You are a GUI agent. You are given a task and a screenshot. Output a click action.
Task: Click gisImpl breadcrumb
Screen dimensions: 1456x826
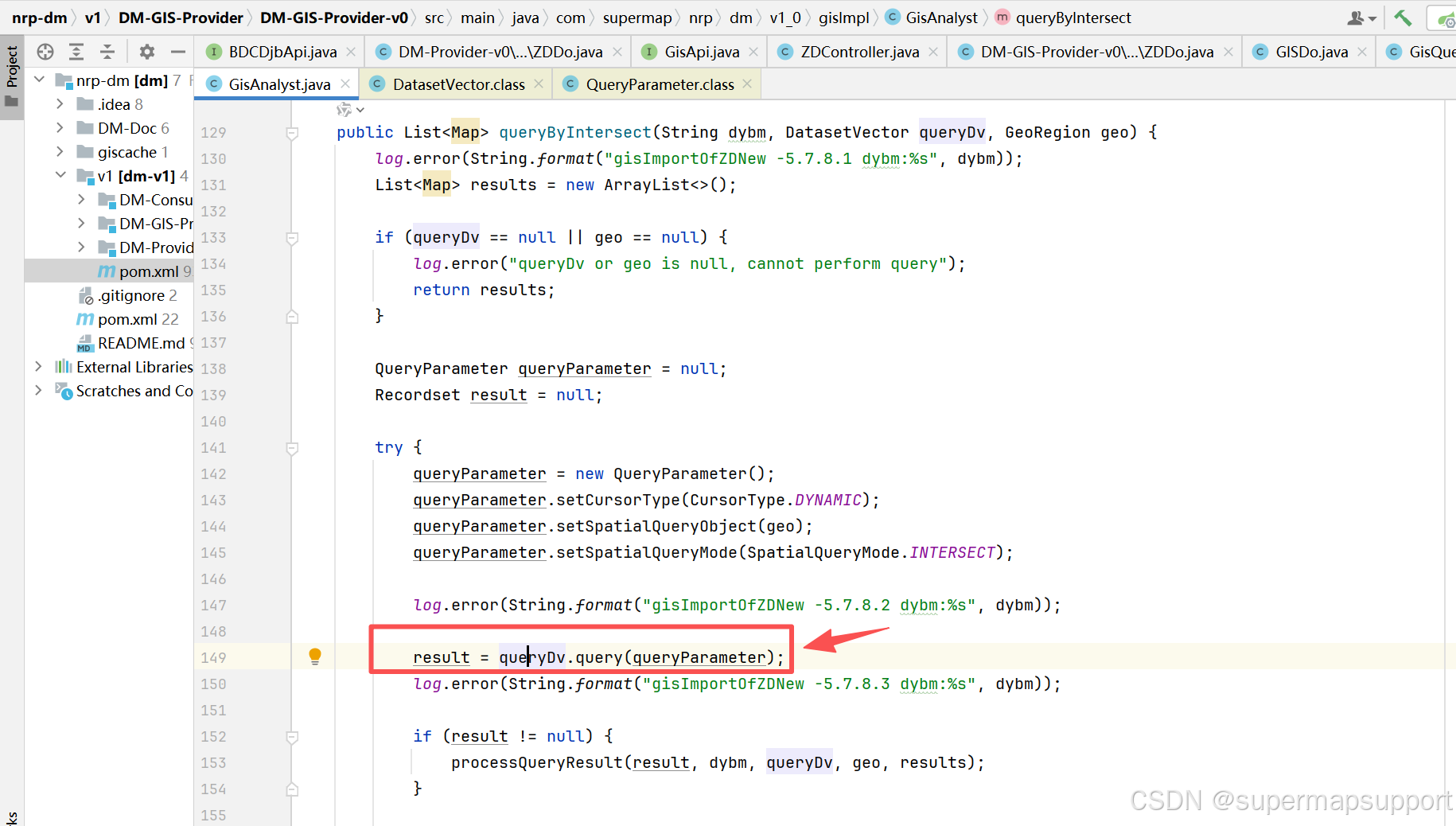(843, 18)
